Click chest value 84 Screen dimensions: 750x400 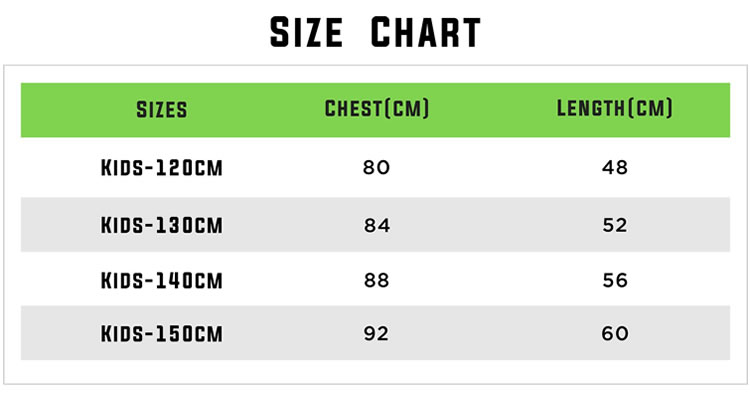376,225
